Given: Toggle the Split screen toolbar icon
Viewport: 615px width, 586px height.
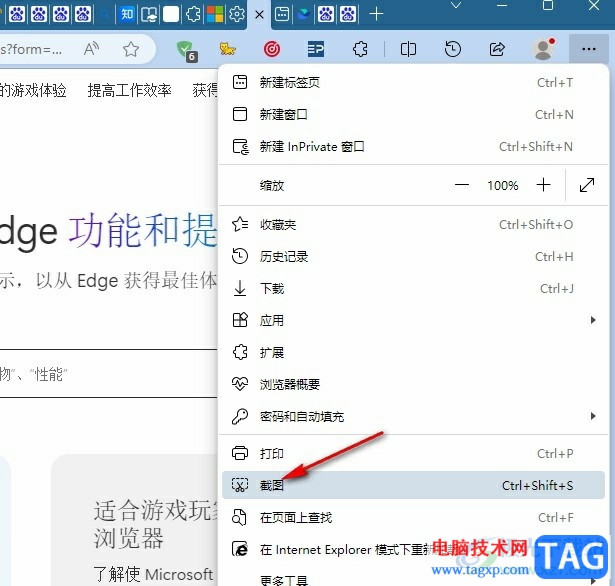Looking at the screenshot, I should 408,49.
